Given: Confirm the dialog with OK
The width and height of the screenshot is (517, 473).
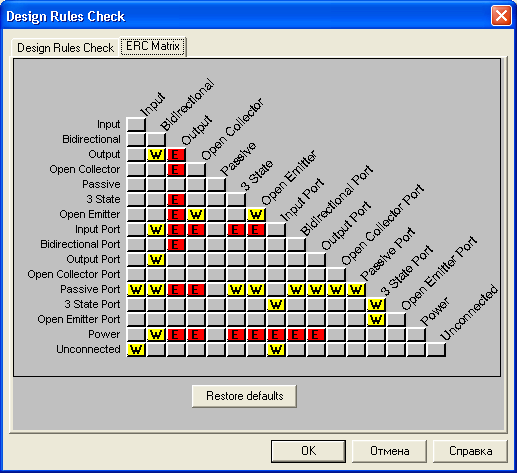Looking at the screenshot, I should coord(308,451).
